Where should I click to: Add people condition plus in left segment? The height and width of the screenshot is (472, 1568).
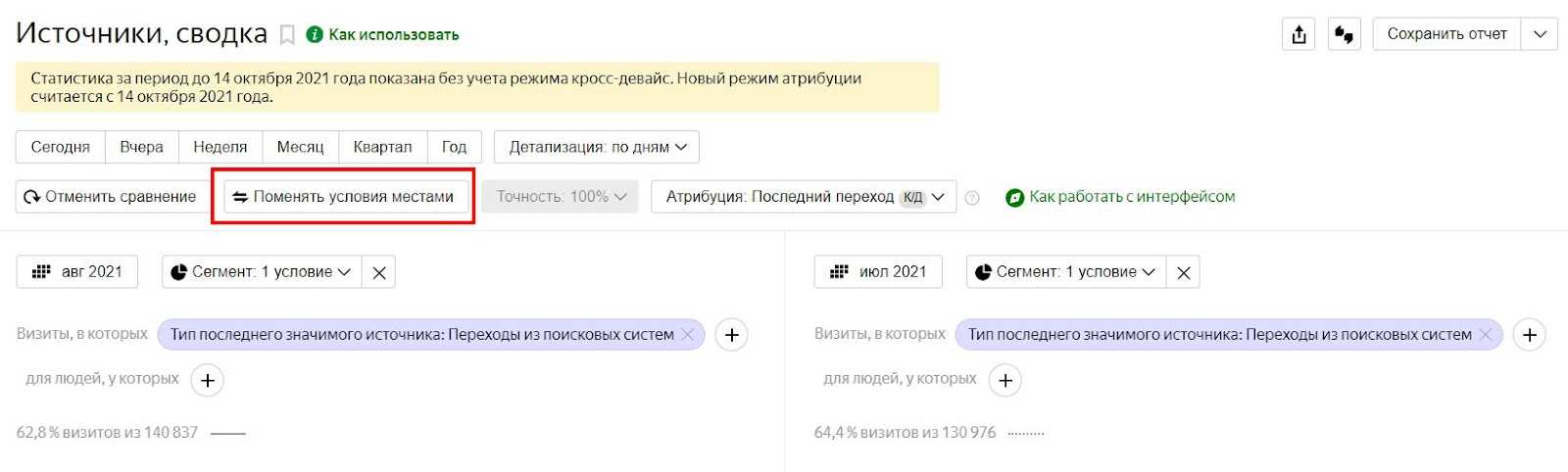coord(208,380)
